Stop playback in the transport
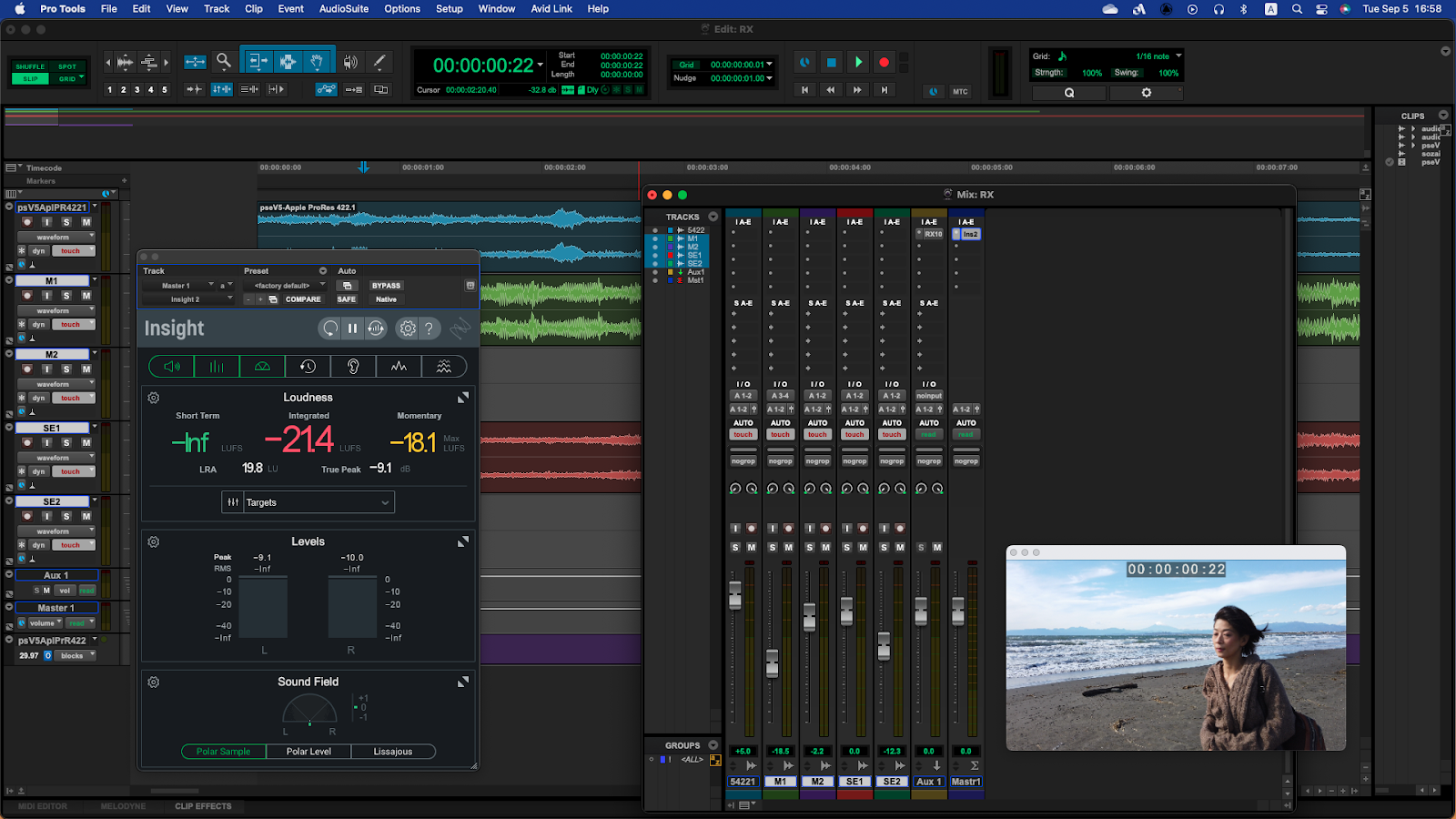 point(831,62)
